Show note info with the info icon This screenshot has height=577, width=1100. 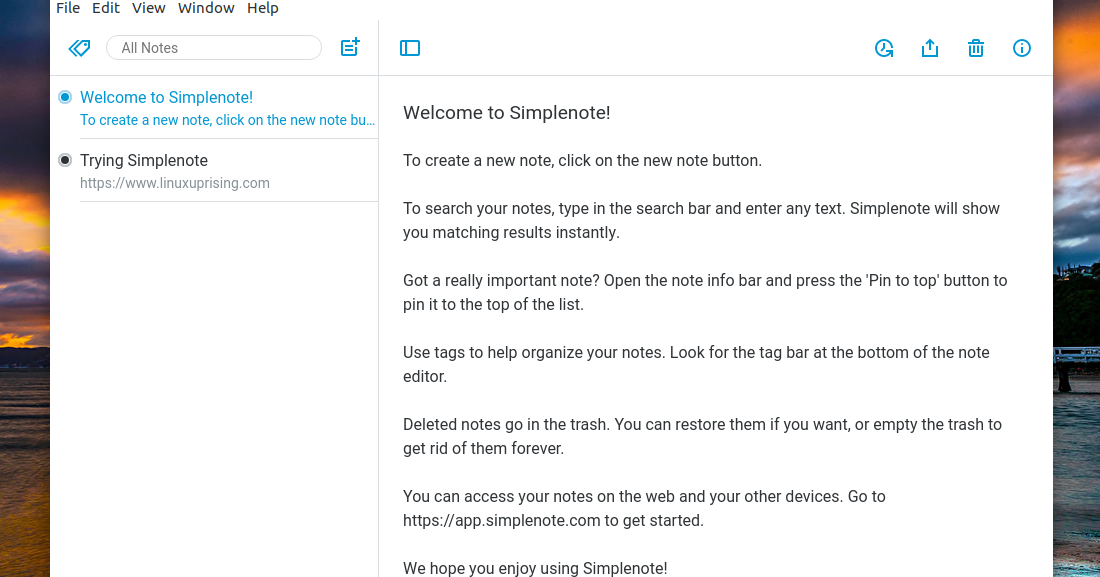tap(1022, 48)
